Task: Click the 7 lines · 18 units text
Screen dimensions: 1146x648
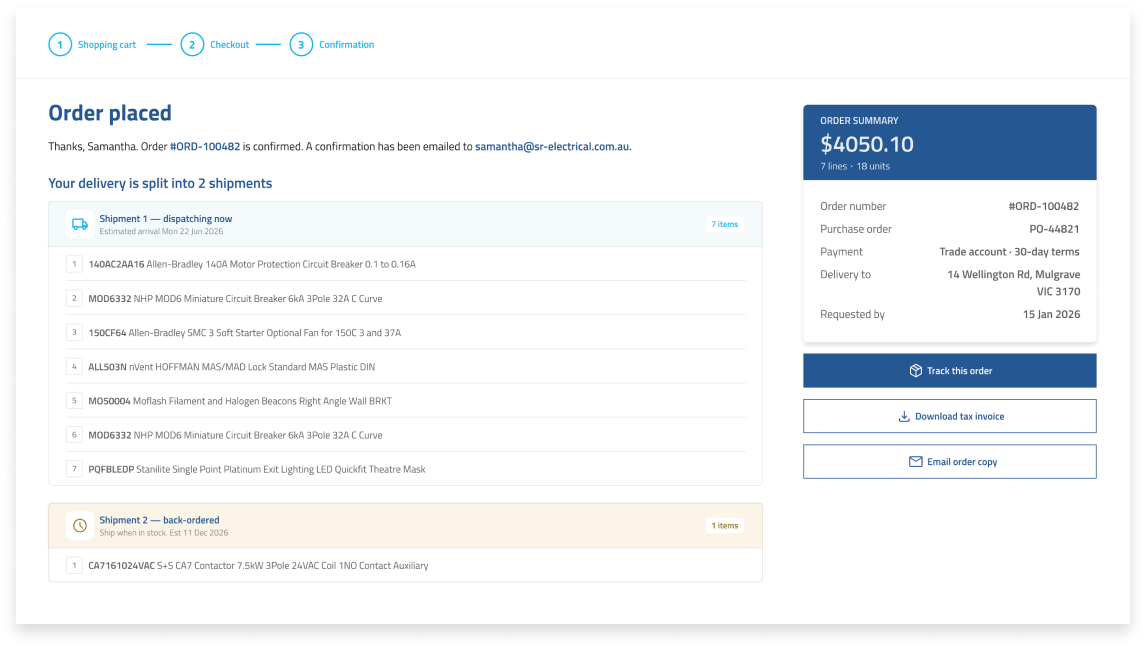Action: click(855, 166)
